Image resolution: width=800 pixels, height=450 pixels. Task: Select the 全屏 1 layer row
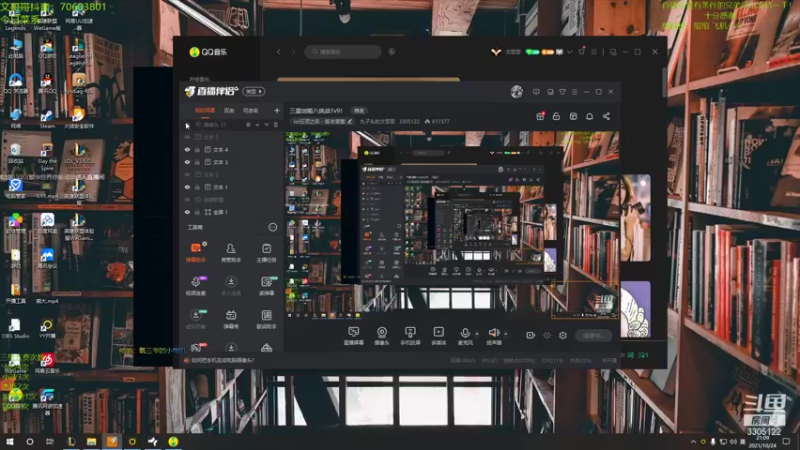pos(232,212)
